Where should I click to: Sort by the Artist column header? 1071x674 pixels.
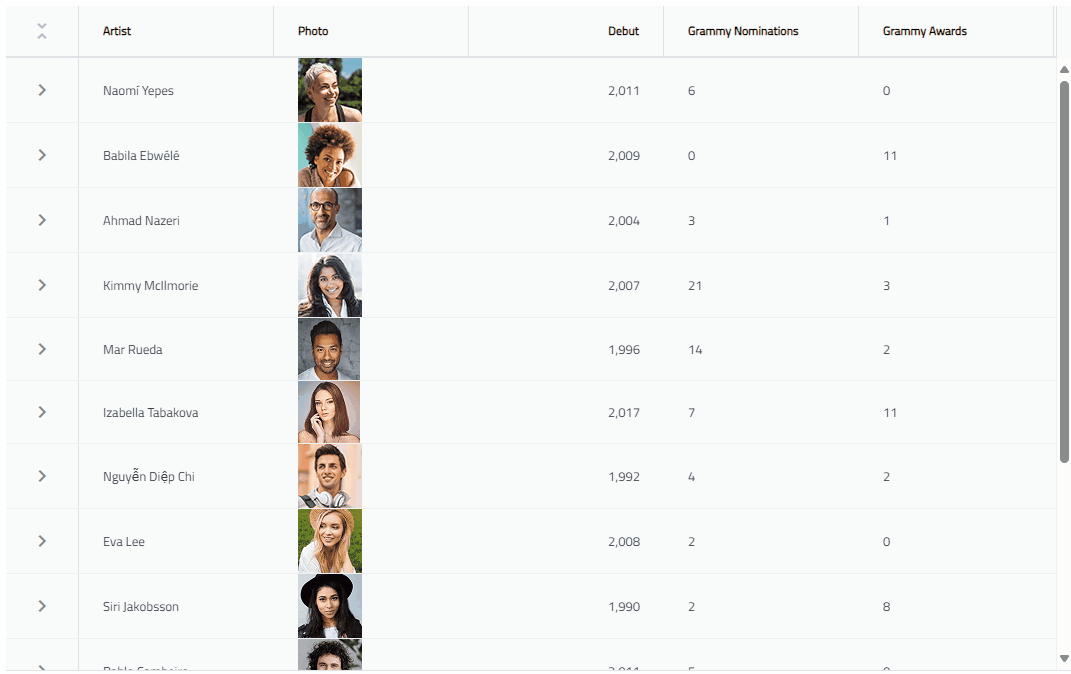coord(117,31)
